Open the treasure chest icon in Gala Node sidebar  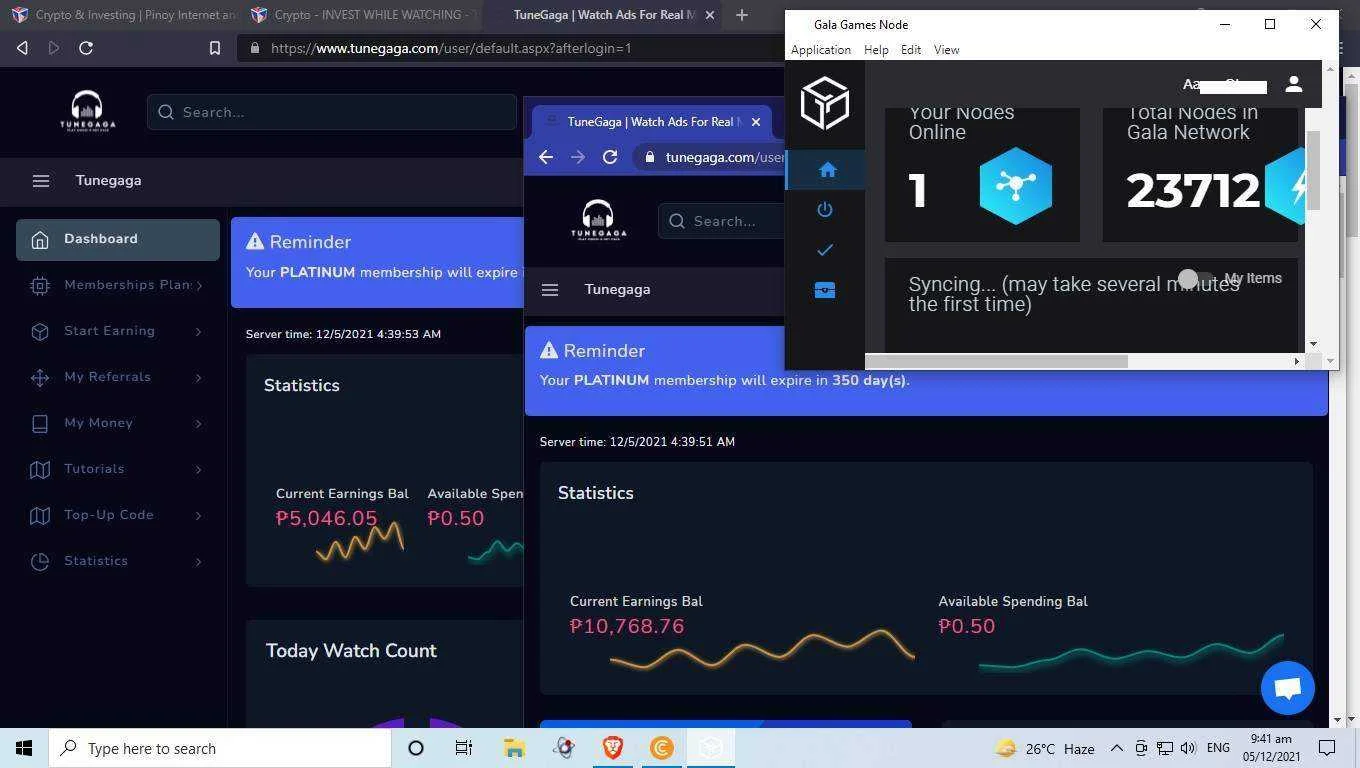(x=825, y=290)
